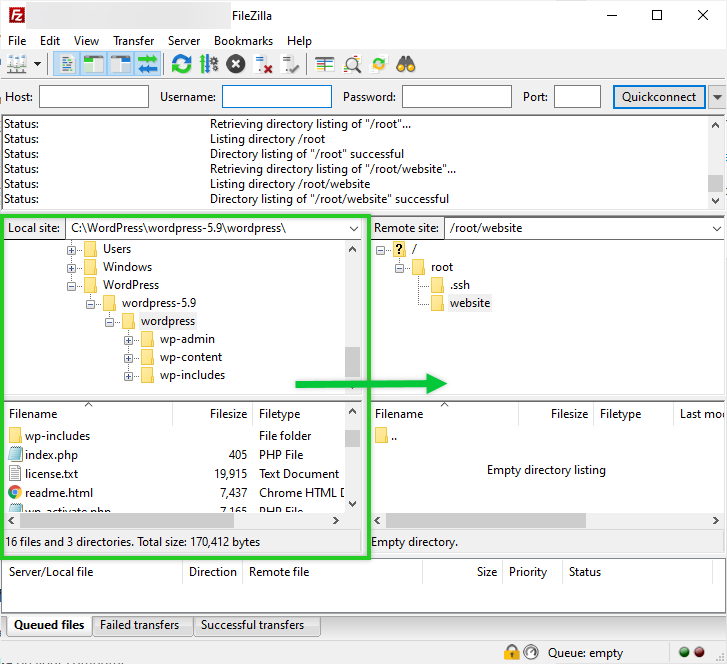
Task: Select the website folder in remote tree
Action: tap(469, 303)
